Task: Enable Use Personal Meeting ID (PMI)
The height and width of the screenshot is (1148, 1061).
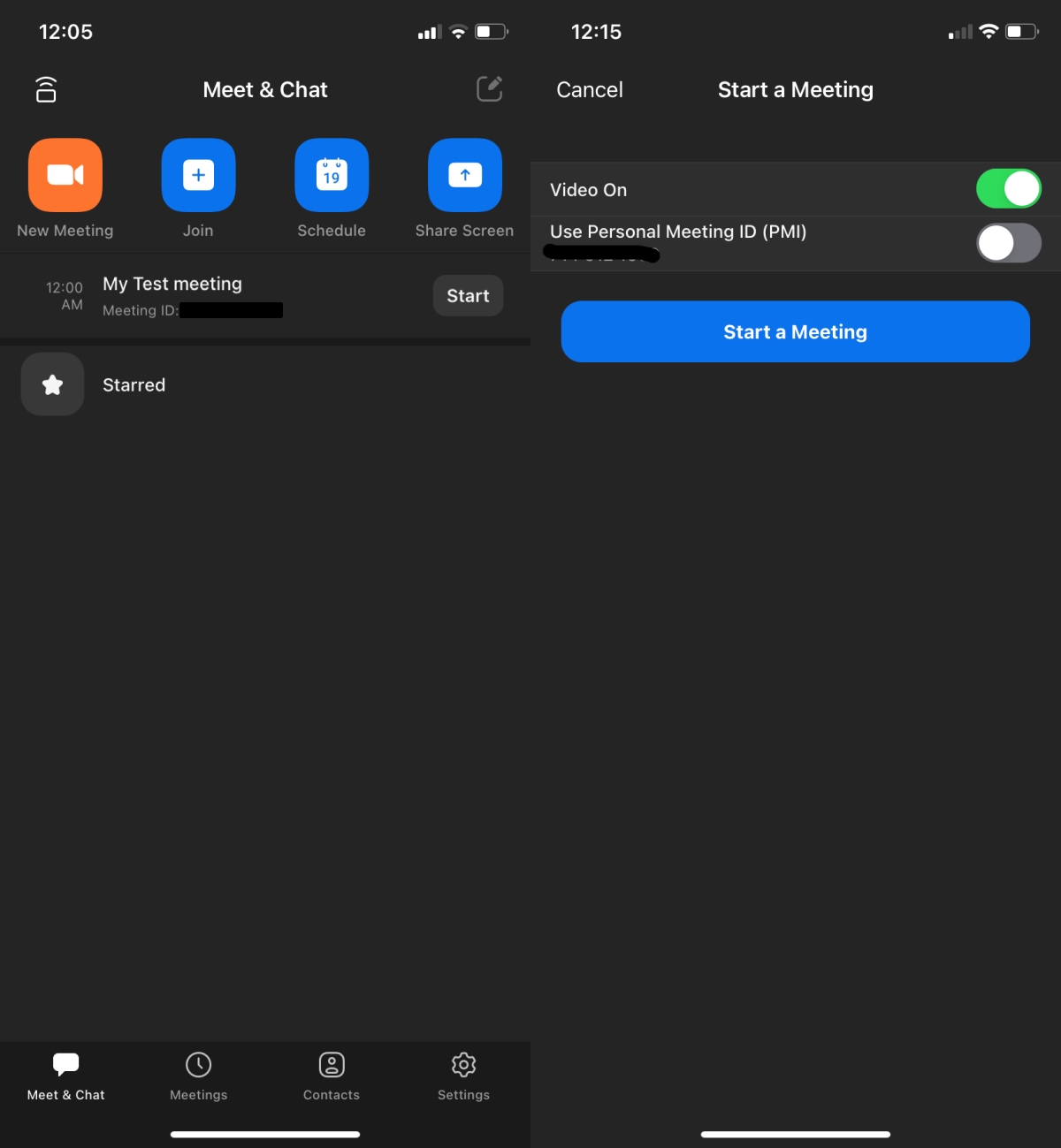Action: 1008,243
